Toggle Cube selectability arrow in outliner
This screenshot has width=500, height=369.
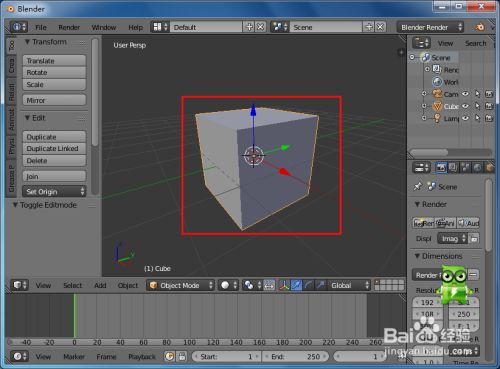click(x=477, y=106)
